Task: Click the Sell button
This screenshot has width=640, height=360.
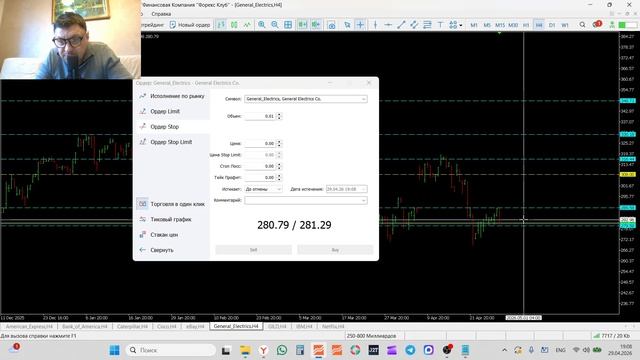Action: tap(253, 250)
